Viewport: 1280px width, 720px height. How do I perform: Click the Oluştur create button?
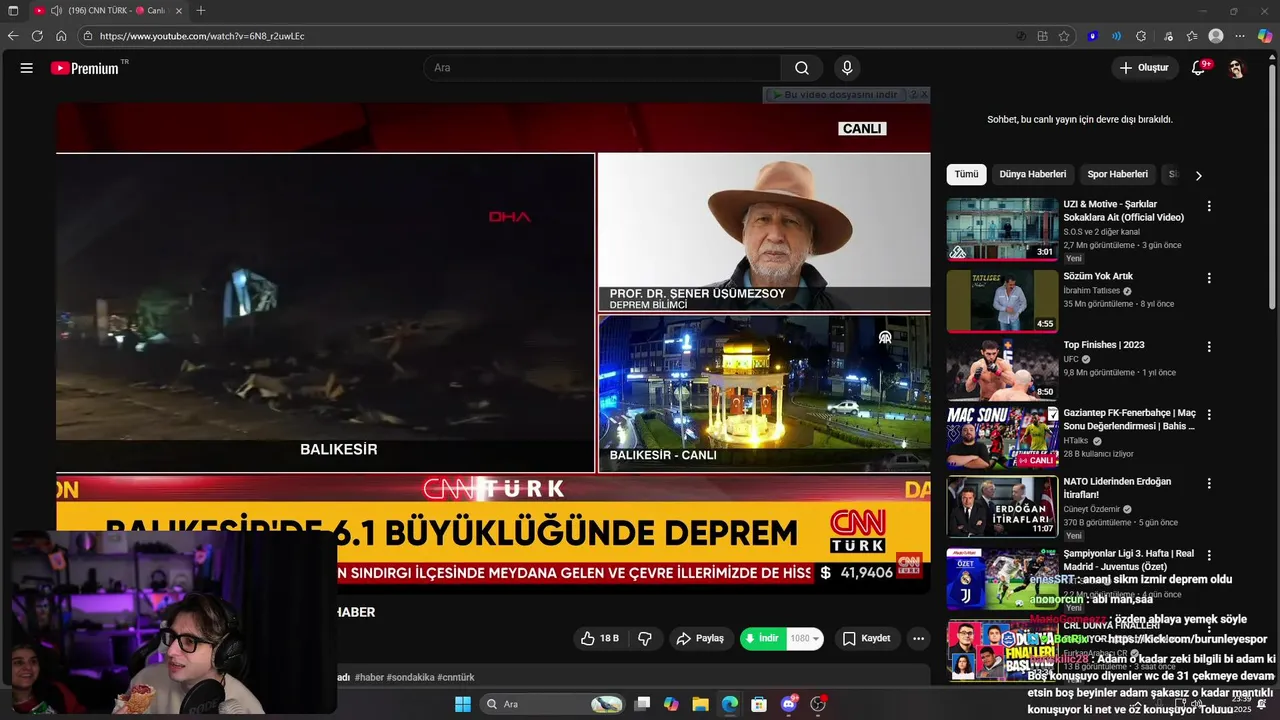(x=1144, y=68)
